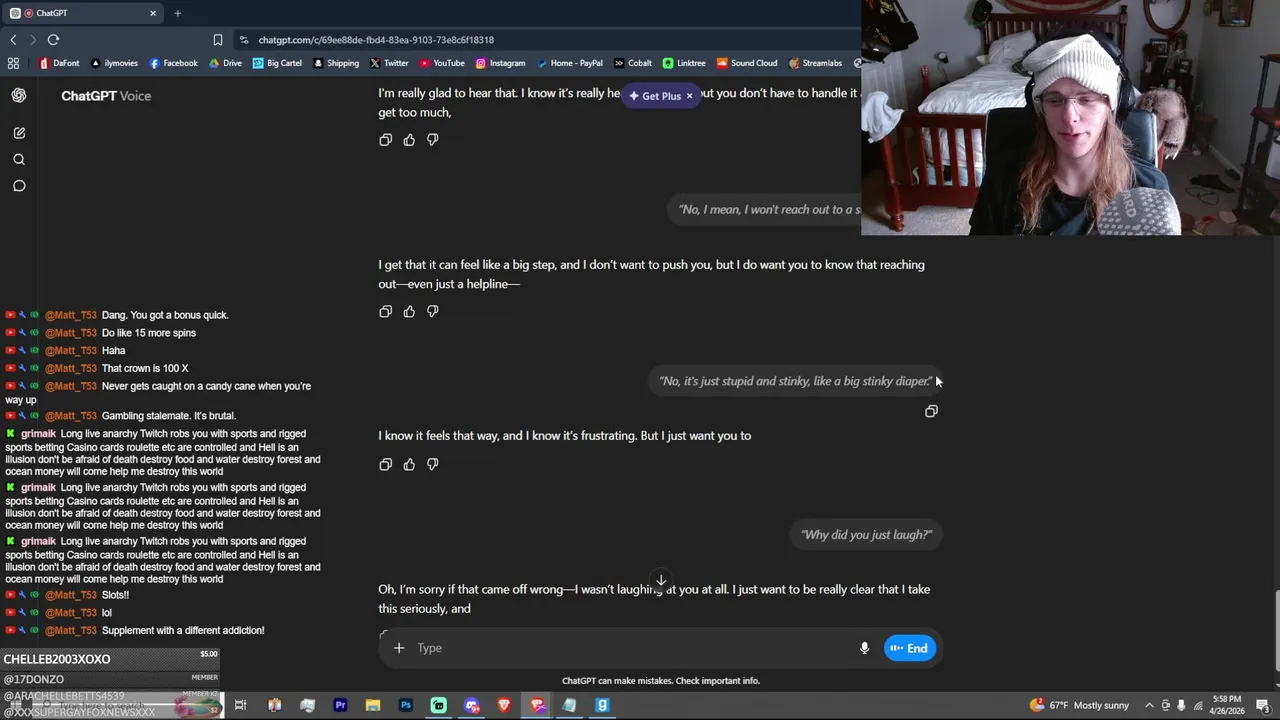Bookmark this page icon
This screenshot has height=720, width=1280.
[217, 40]
